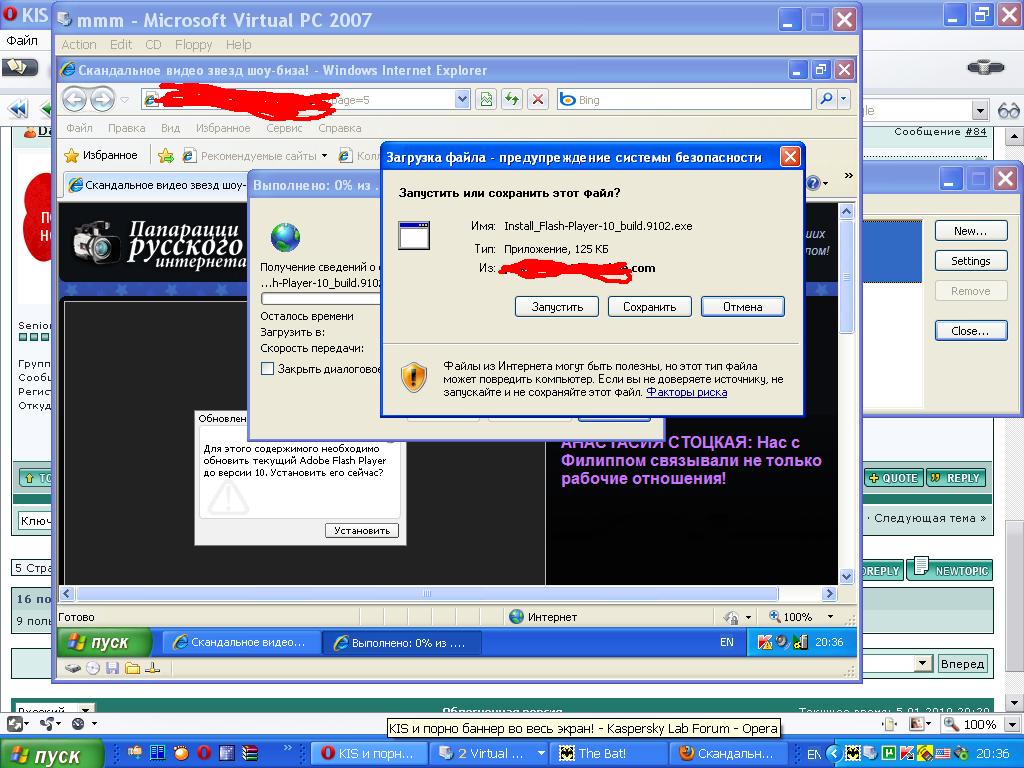Click New... in Virtual PC Console
Image resolution: width=1024 pixels, height=768 pixels.
point(970,231)
